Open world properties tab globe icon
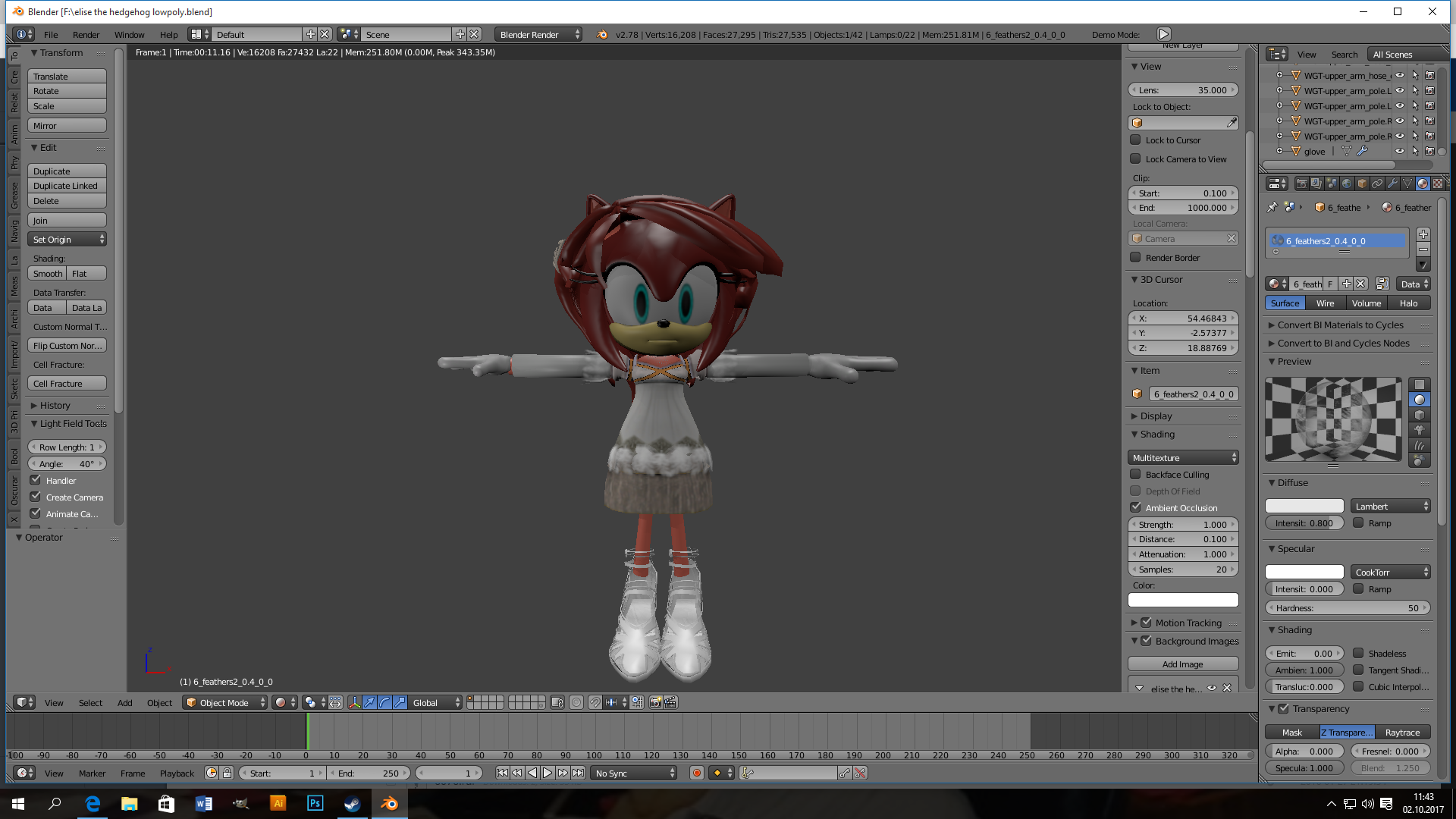Screen dimensions: 1456x819 point(1347,184)
